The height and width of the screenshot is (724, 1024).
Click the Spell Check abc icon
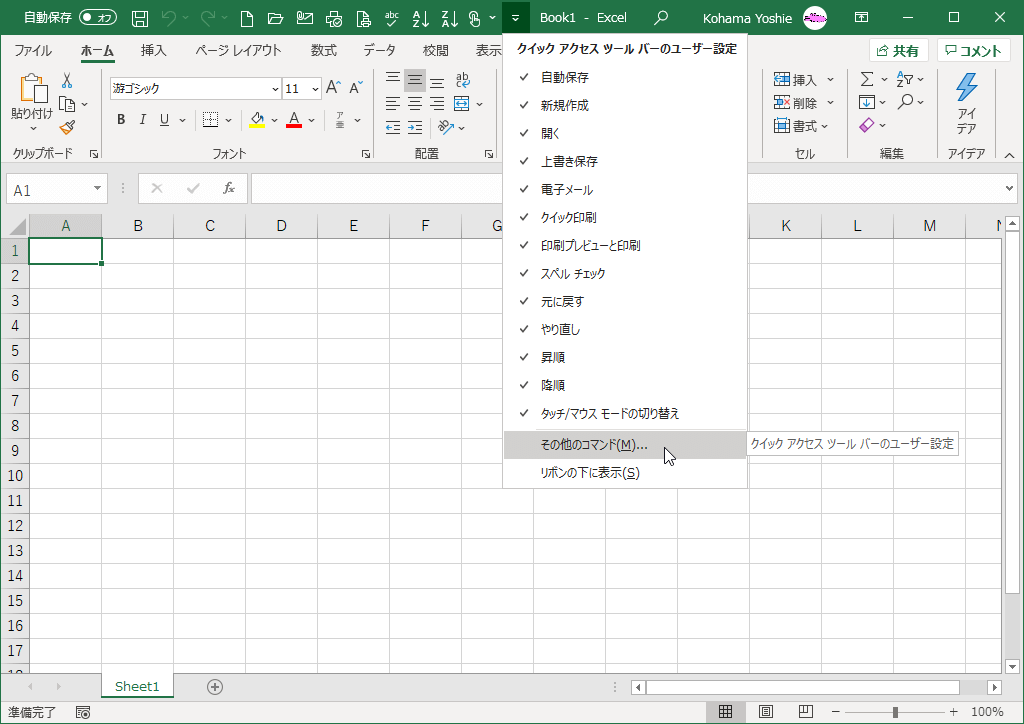click(392, 18)
